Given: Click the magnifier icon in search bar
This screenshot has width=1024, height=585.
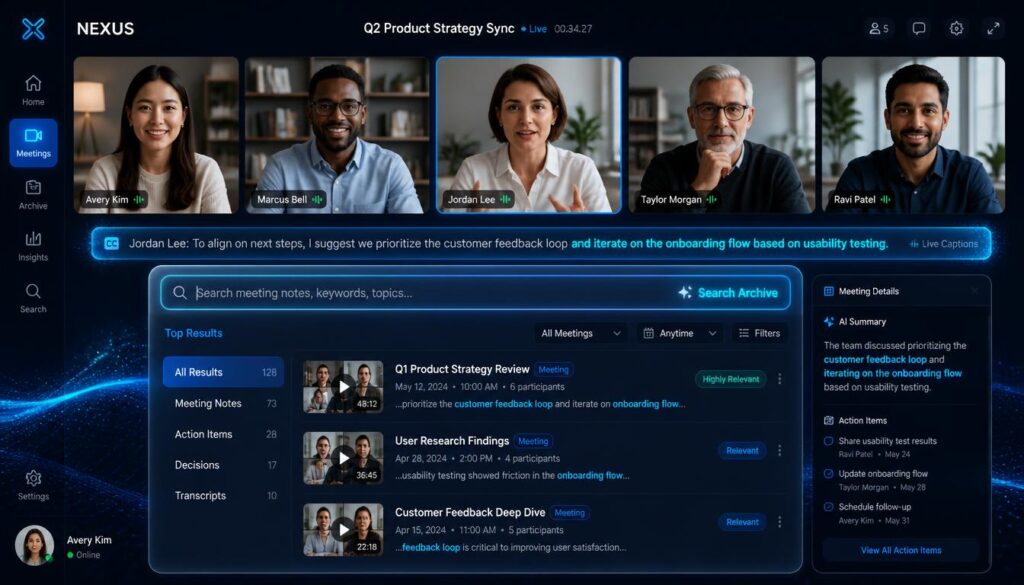Looking at the screenshot, I should tap(180, 292).
